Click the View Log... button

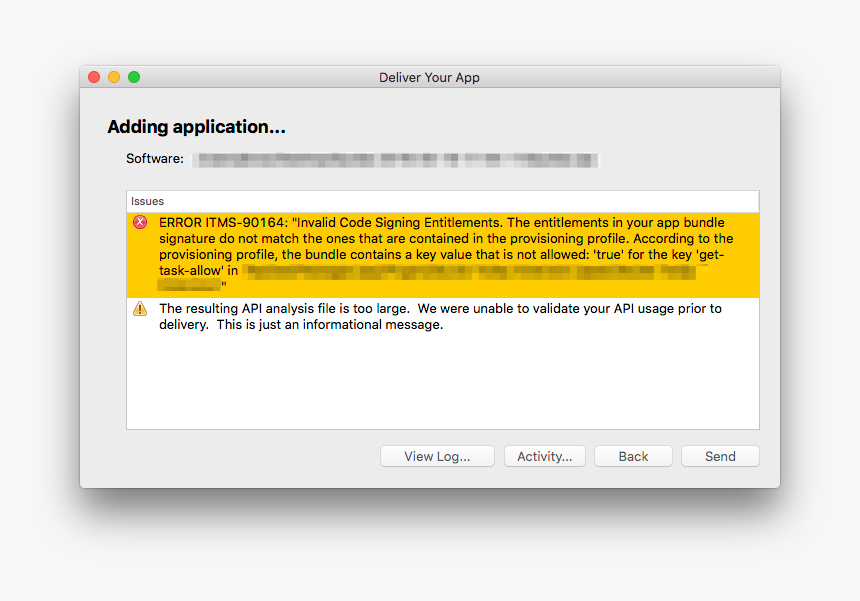pyautogui.click(x=437, y=456)
